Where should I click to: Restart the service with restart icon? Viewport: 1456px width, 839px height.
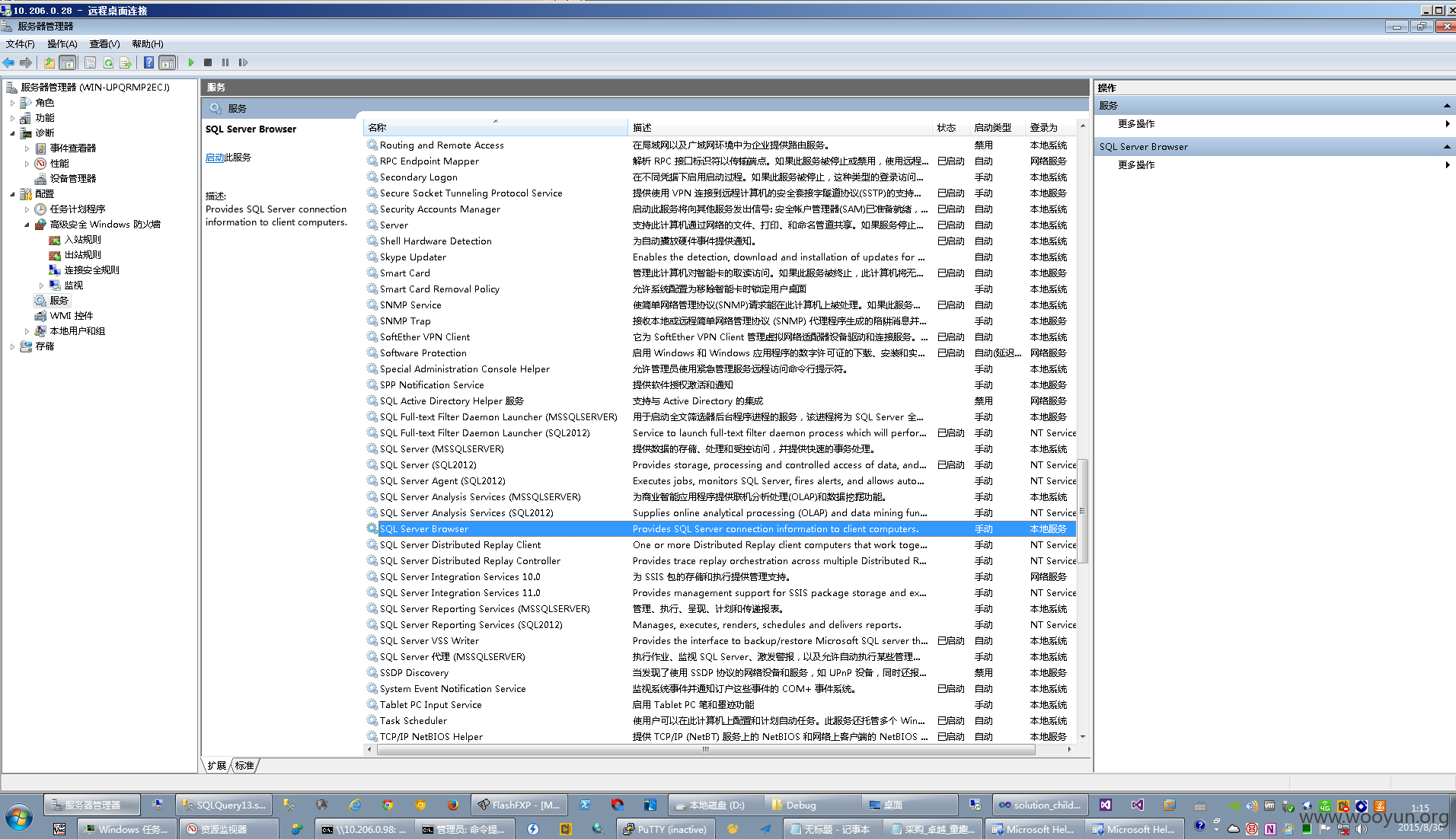[x=243, y=62]
